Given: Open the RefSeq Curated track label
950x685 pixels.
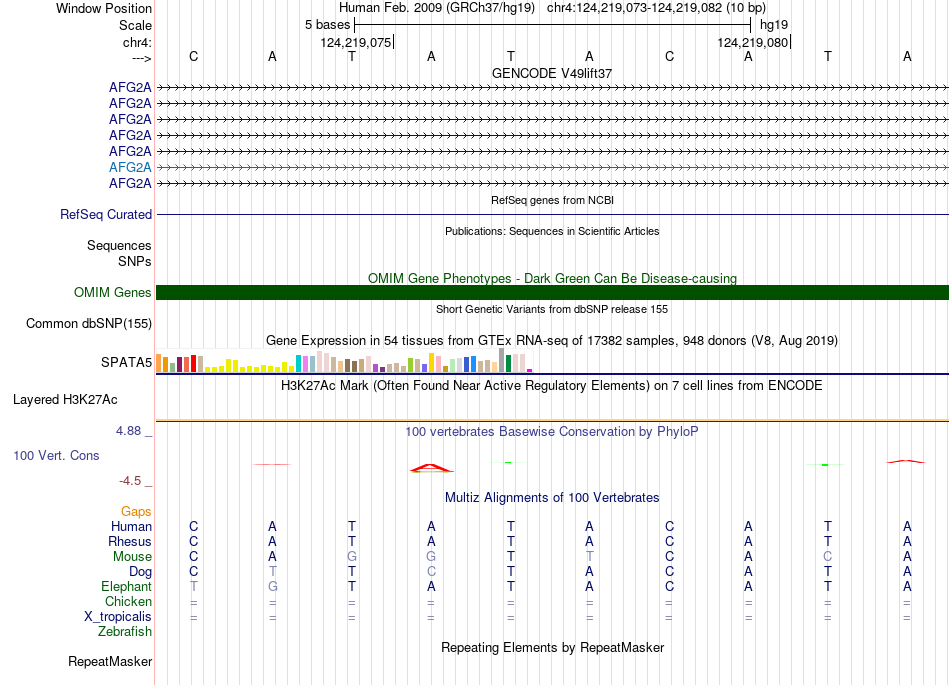Looking at the screenshot, I should [105, 214].
